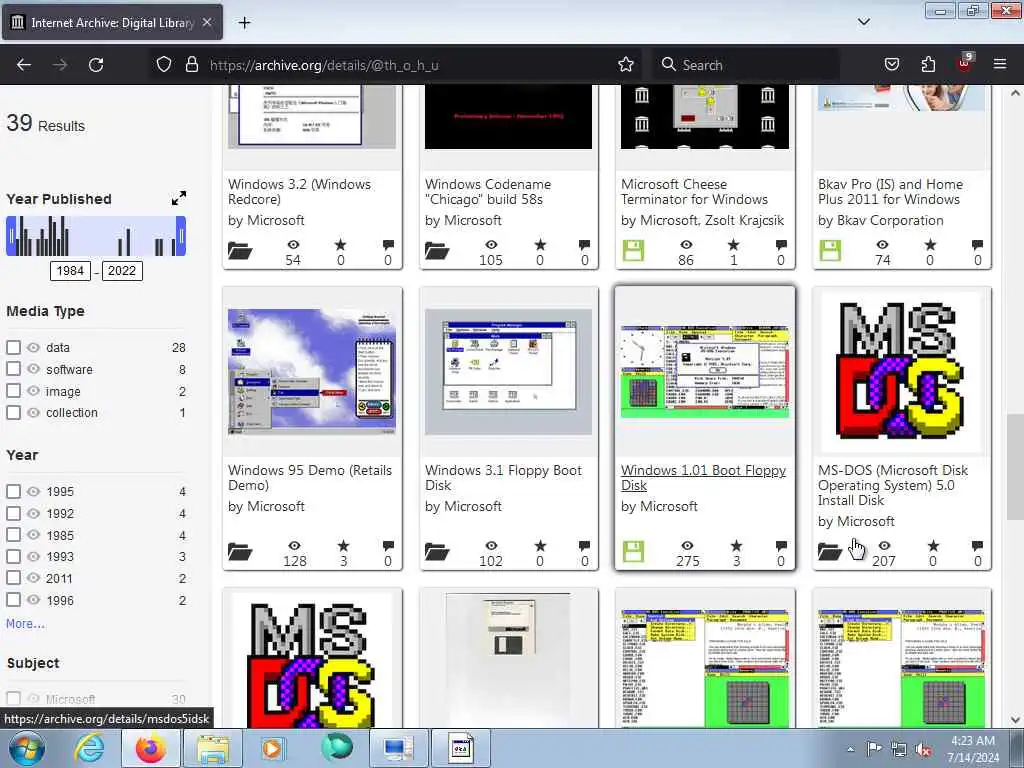Viewport: 1024px width, 768px height.
Task: Open Windows Explorer from taskbar
Action: pyautogui.click(x=213, y=748)
